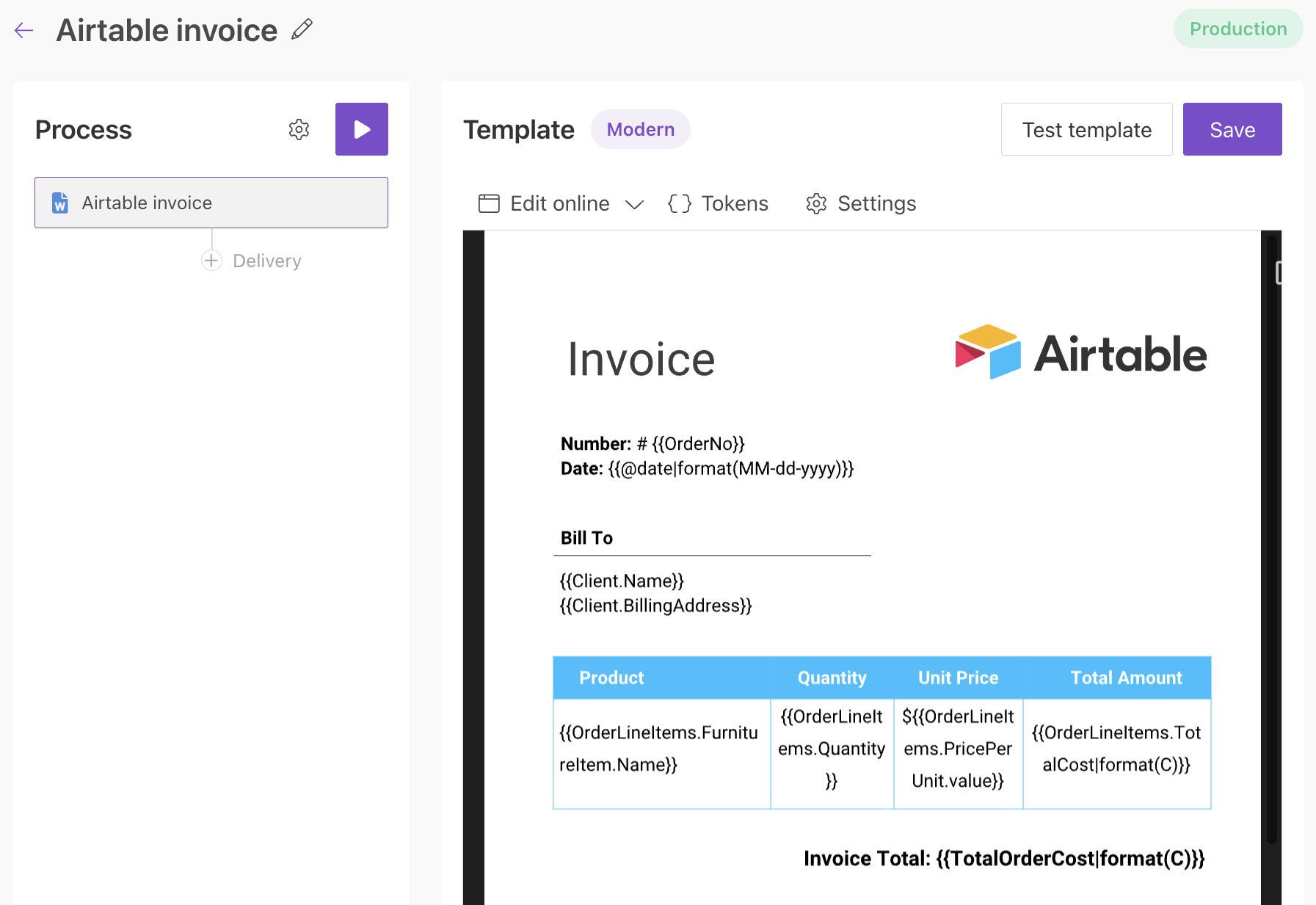
Task: Click the Word document icon
Action: point(60,203)
